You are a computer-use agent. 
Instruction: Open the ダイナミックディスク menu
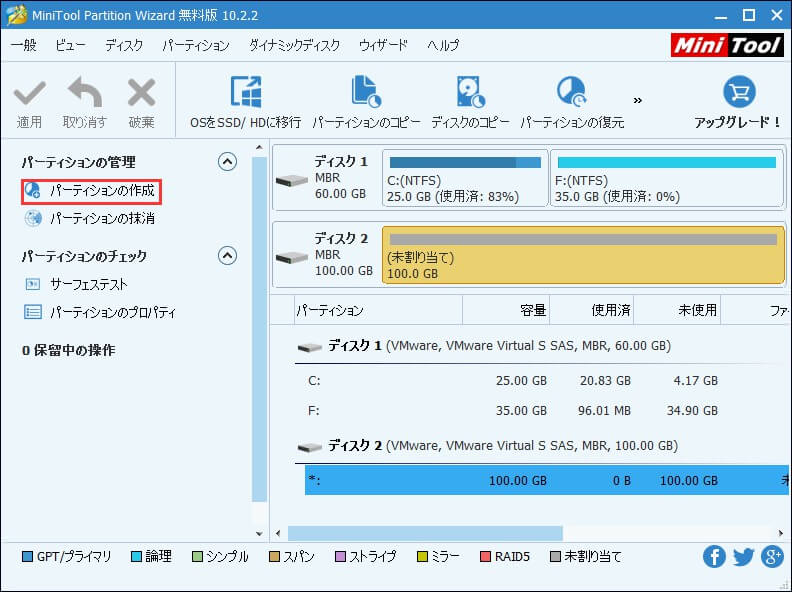click(294, 45)
